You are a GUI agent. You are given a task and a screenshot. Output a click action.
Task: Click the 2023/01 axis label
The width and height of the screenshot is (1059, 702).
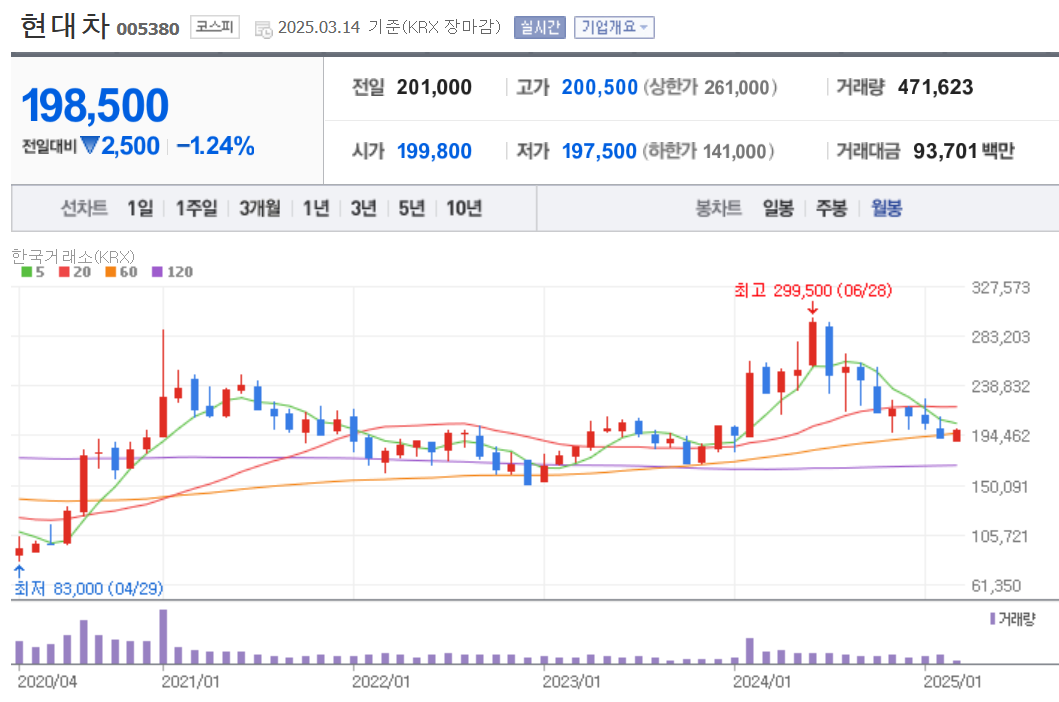click(571, 681)
